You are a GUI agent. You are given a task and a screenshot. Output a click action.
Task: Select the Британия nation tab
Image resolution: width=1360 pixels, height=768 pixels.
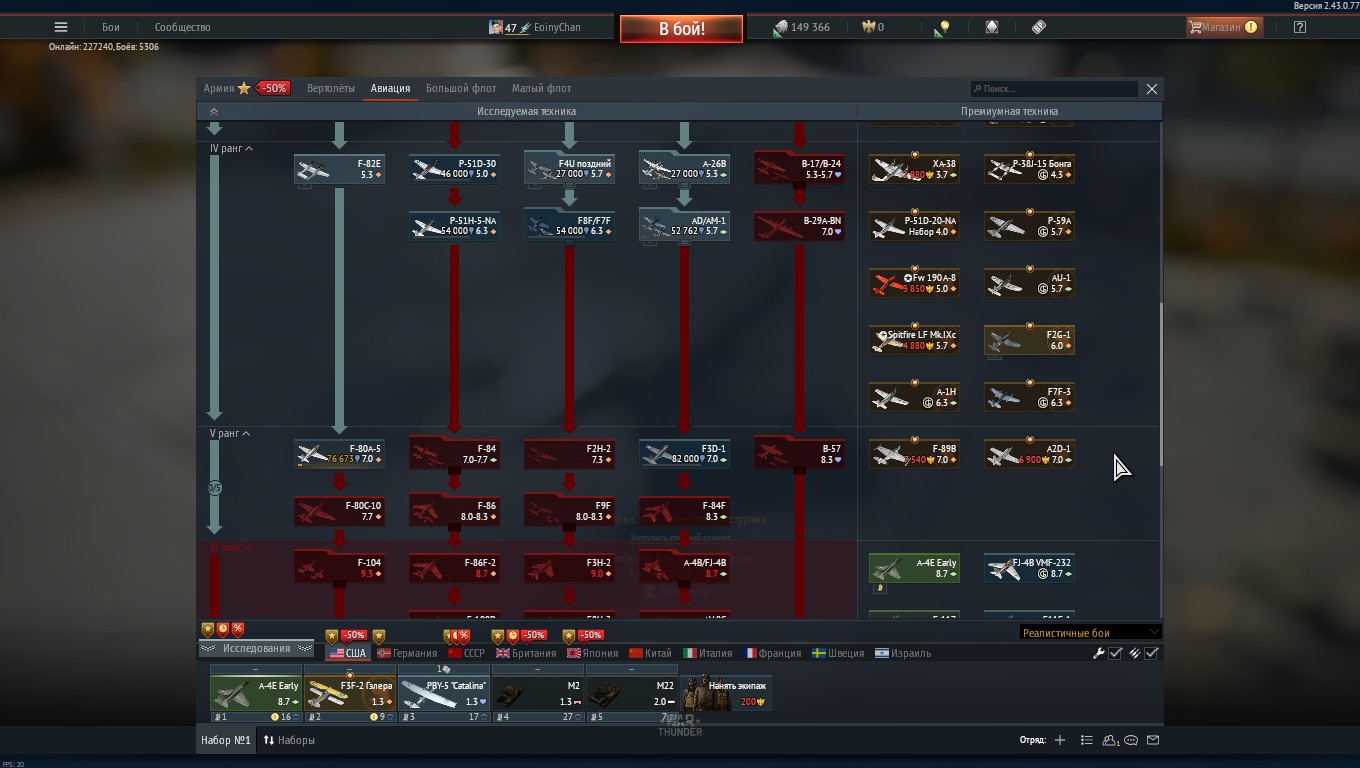[526, 653]
